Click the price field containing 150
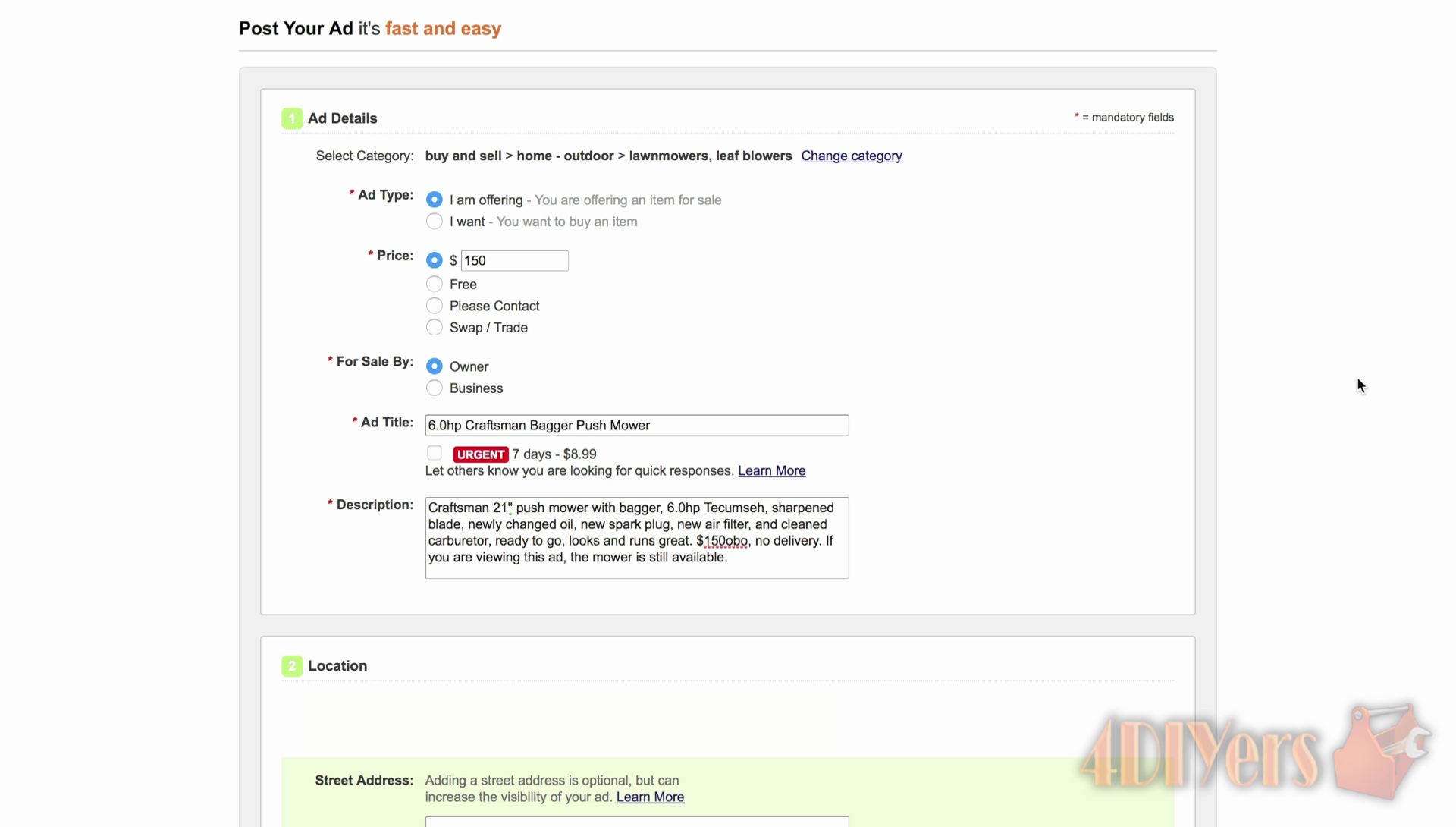The width and height of the screenshot is (1456, 827). (514, 260)
